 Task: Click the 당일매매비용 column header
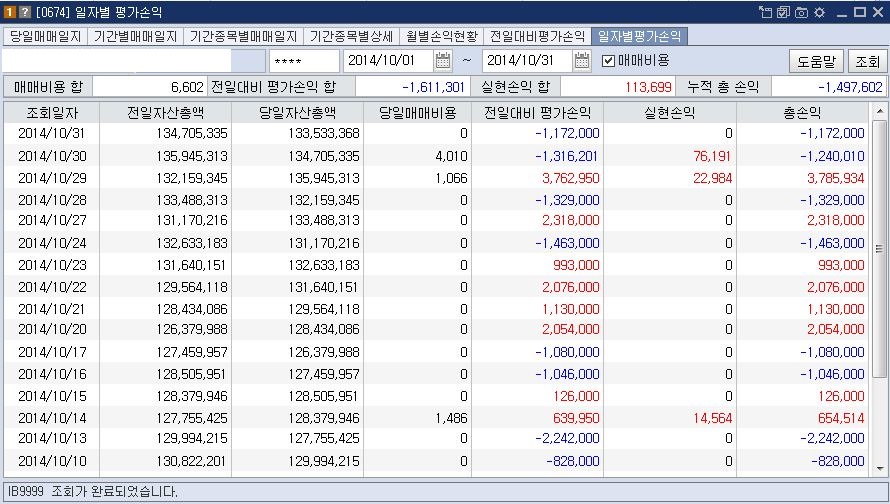tap(418, 113)
